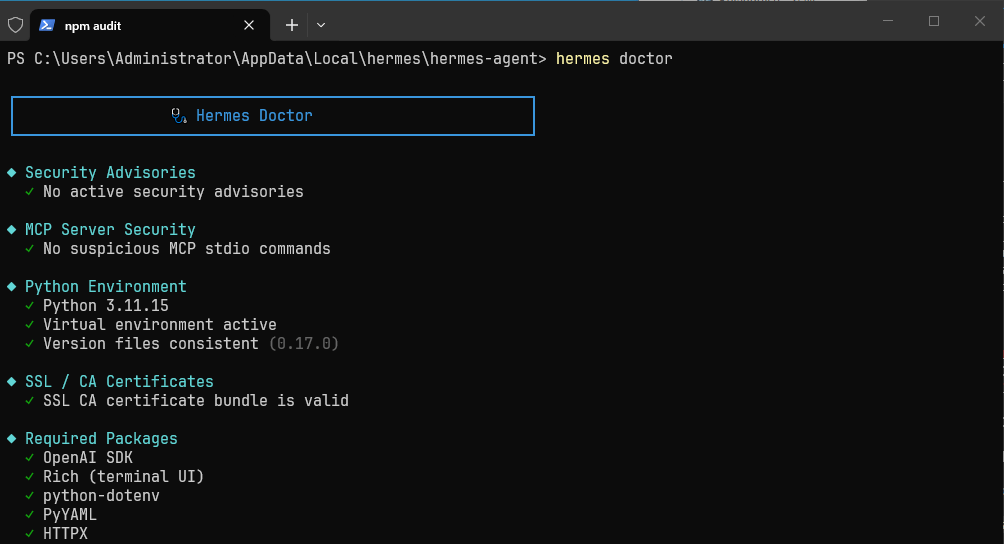Click 'Version files consistent' text
Viewport: 1004px width, 544px height.
tap(150, 344)
